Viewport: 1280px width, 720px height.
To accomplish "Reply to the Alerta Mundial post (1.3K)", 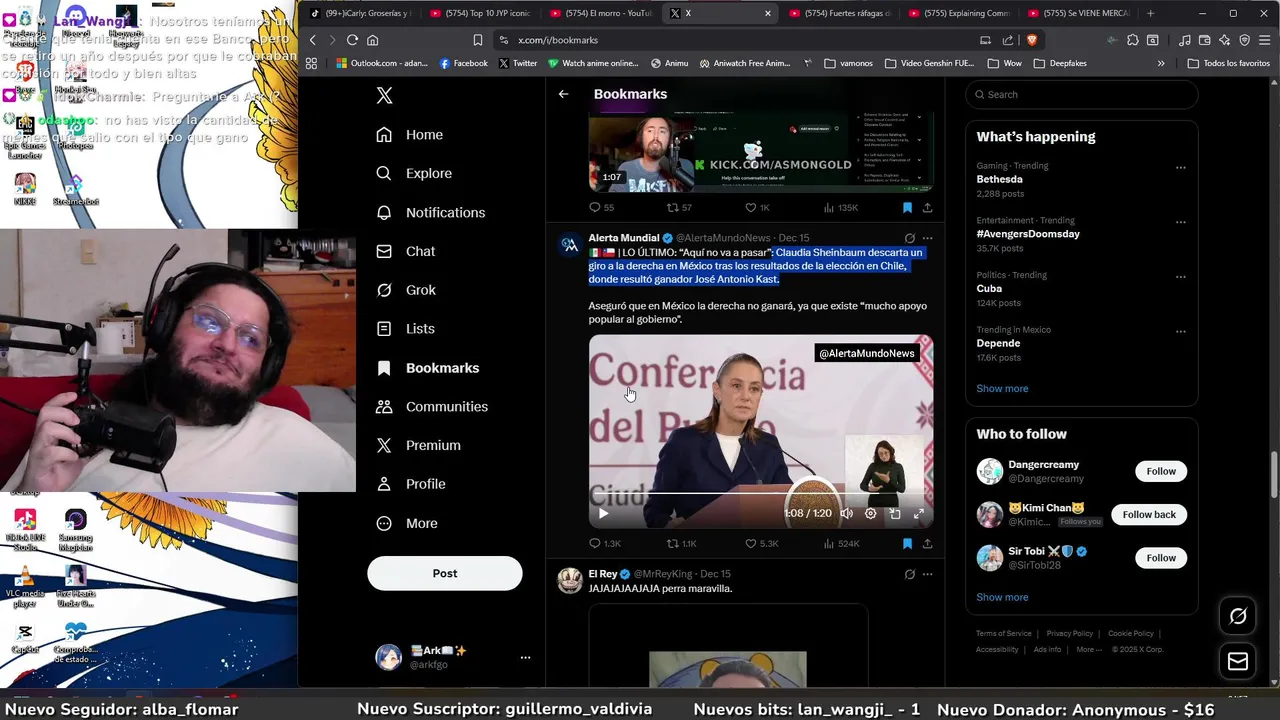I will (605, 544).
